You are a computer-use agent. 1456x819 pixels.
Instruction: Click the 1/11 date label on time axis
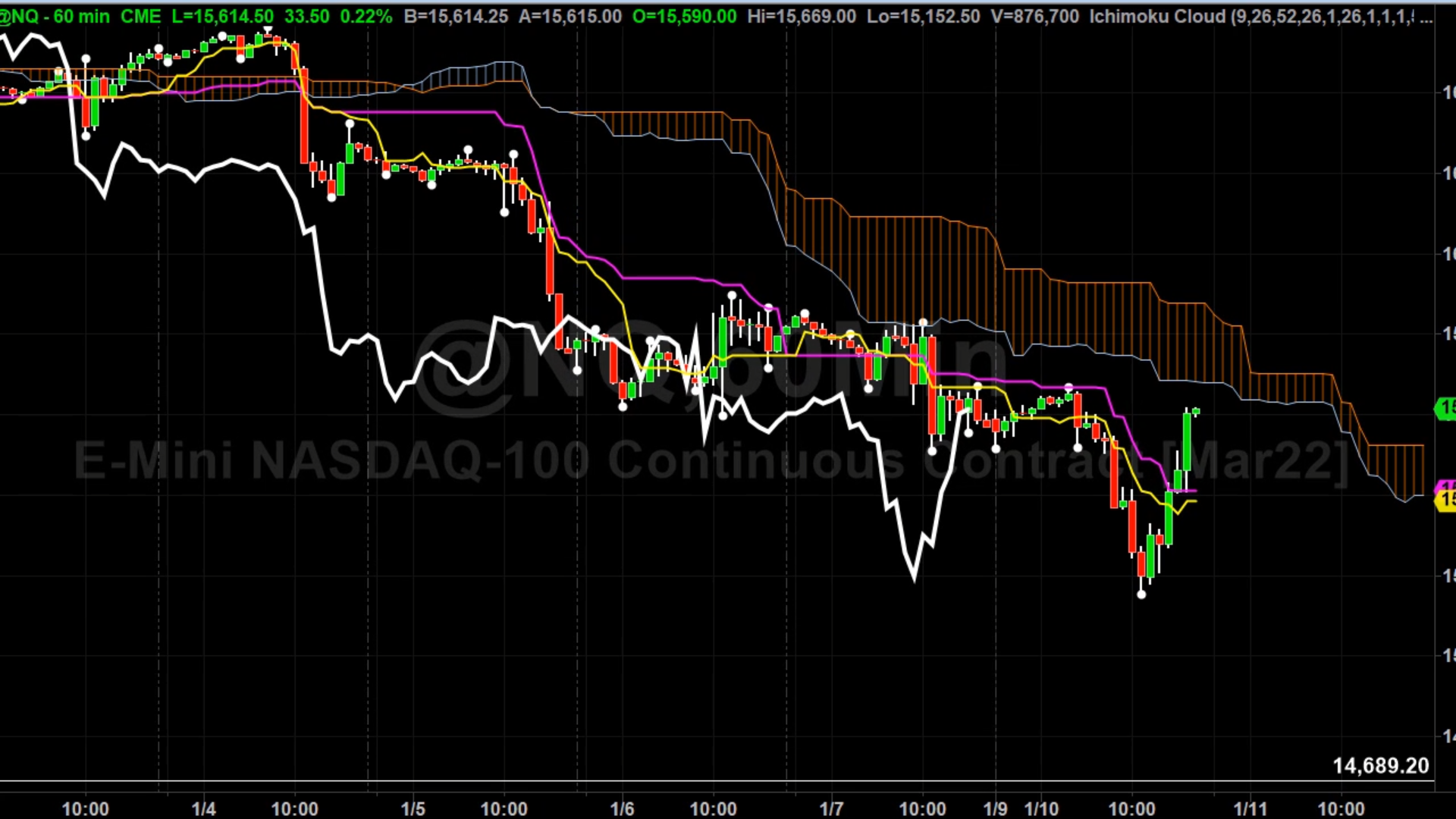tap(1250, 808)
